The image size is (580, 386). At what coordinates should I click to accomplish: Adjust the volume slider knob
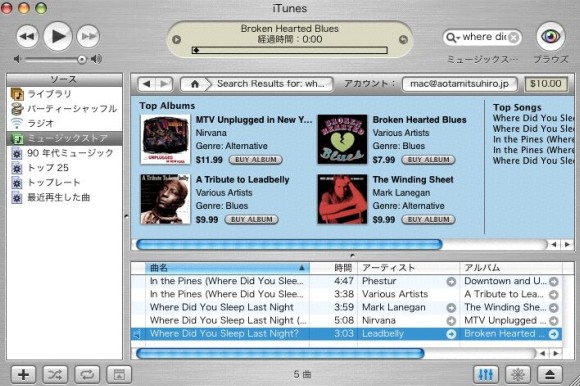click(82, 59)
